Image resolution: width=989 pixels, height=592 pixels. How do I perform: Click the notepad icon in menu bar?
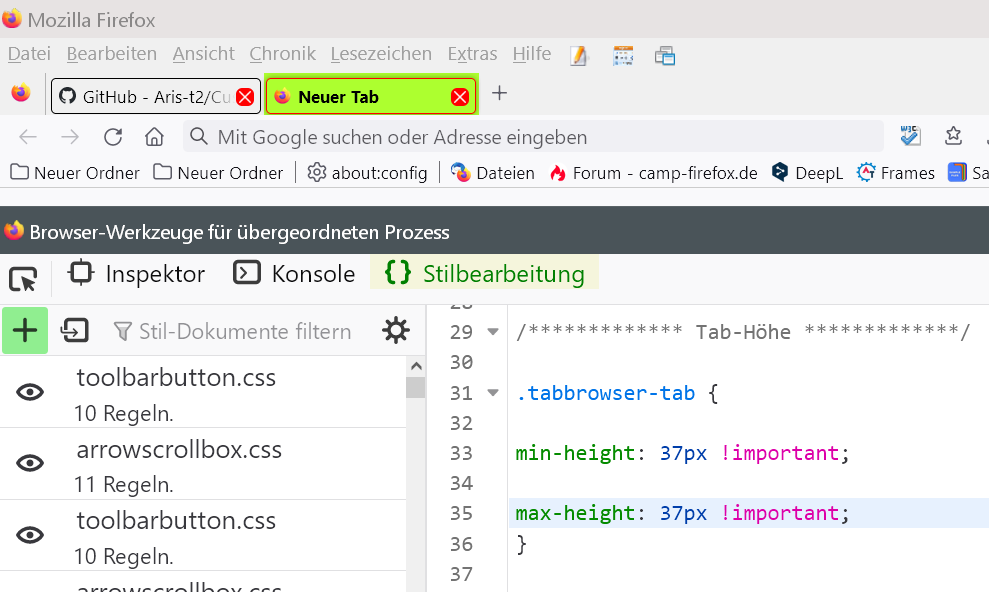click(x=579, y=55)
